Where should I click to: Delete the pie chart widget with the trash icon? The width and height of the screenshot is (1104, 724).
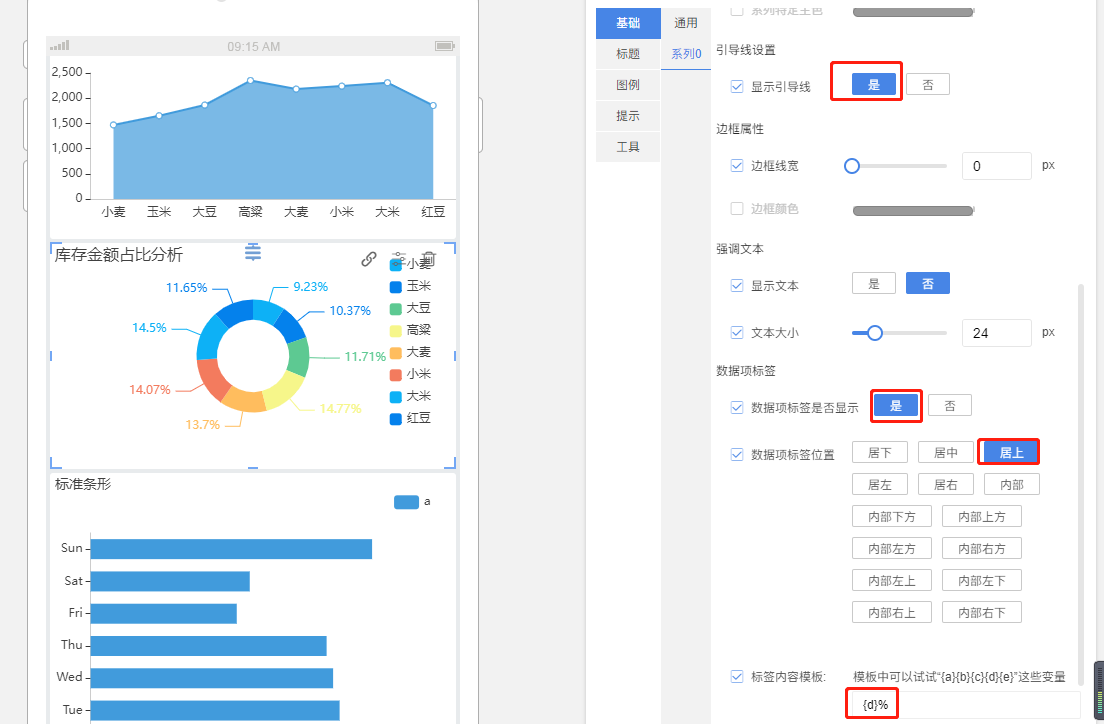pos(429,259)
